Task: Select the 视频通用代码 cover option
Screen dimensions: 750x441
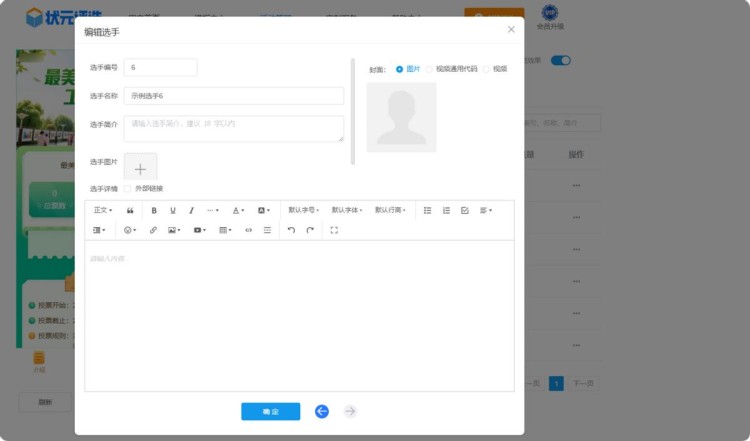Action: [430, 69]
